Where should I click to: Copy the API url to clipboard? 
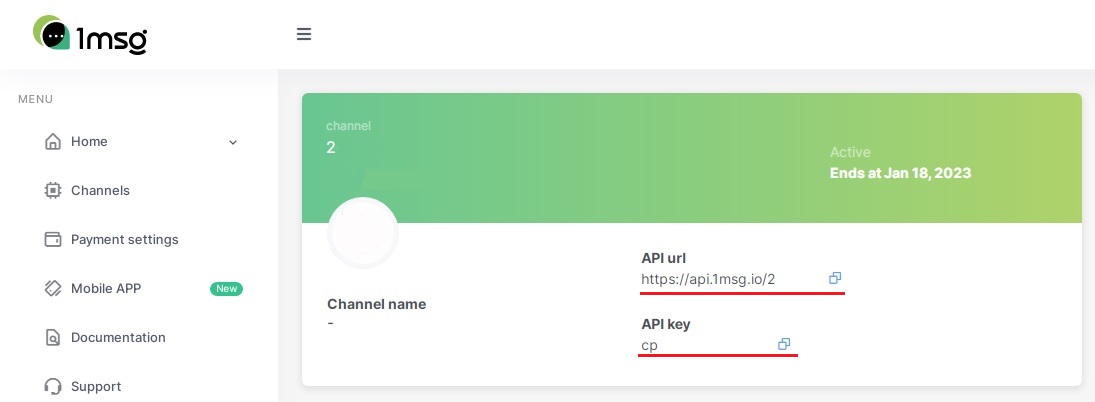[x=835, y=278]
